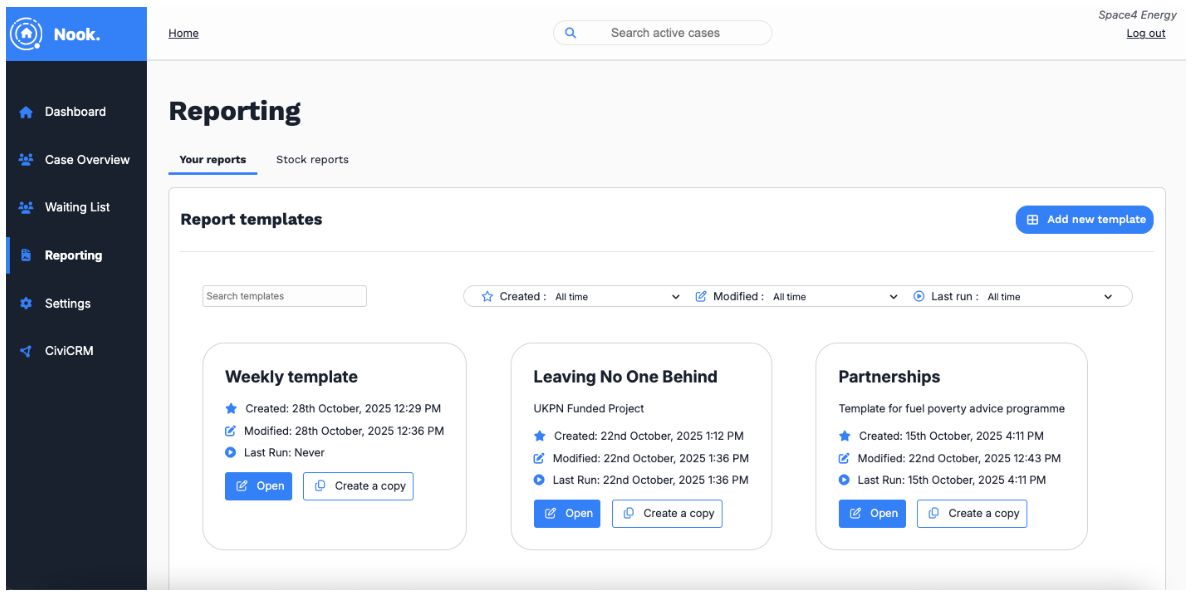Follow the Home breadcrumb link

tap(183, 33)
